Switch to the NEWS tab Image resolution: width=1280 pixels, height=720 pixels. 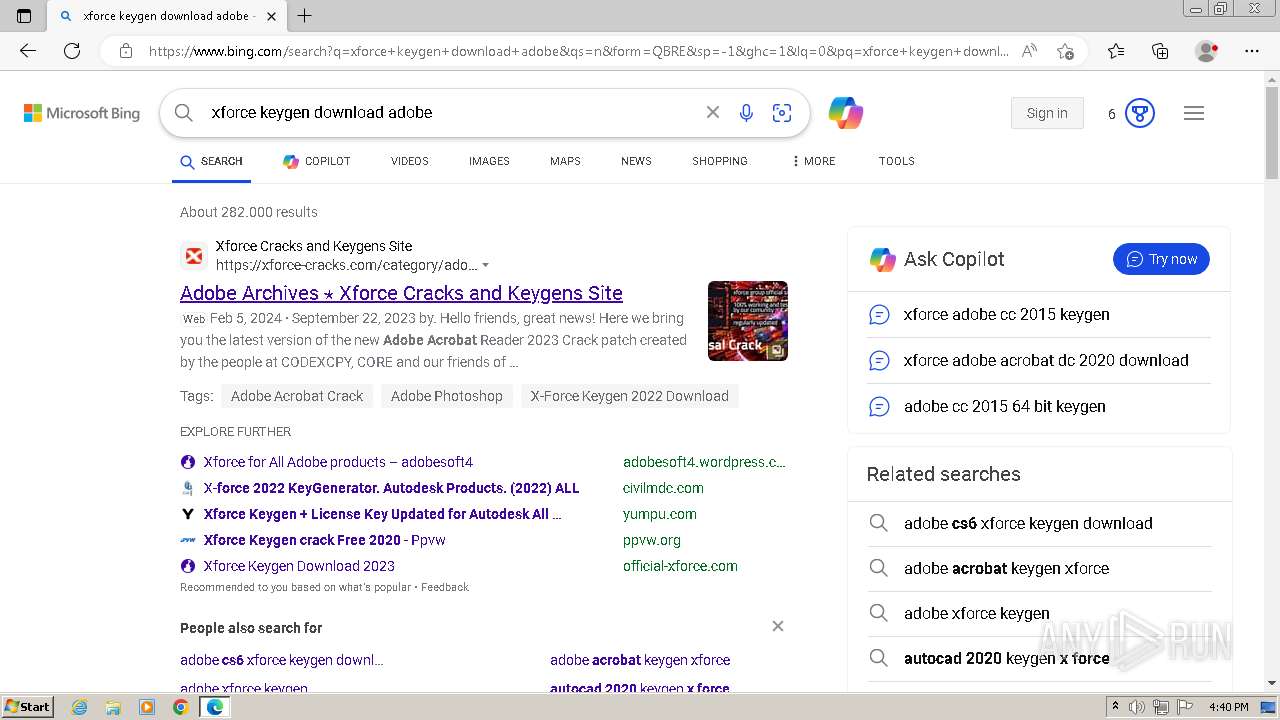pos(636,161)
